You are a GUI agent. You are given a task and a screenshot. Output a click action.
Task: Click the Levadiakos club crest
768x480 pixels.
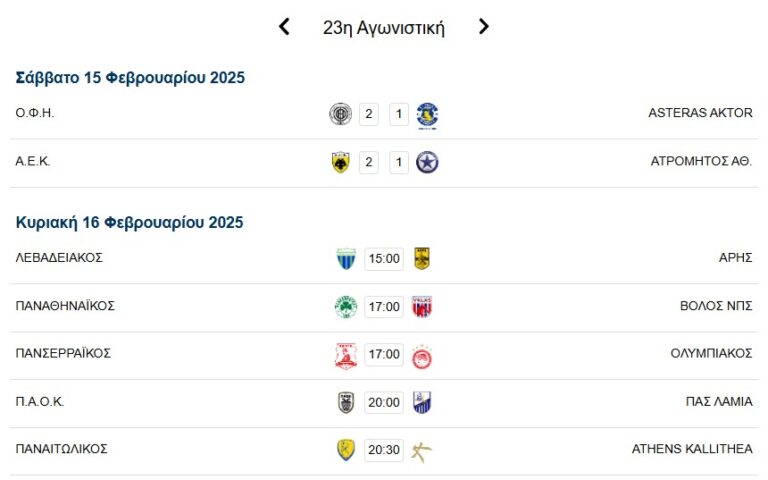click(x=345, y=259)
